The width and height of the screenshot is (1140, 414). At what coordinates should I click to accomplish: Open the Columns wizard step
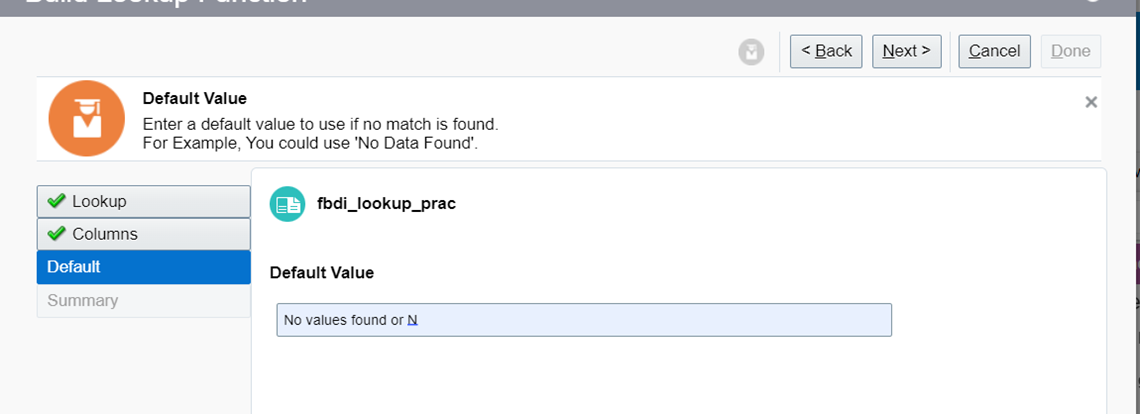click(x=144, y=234)
